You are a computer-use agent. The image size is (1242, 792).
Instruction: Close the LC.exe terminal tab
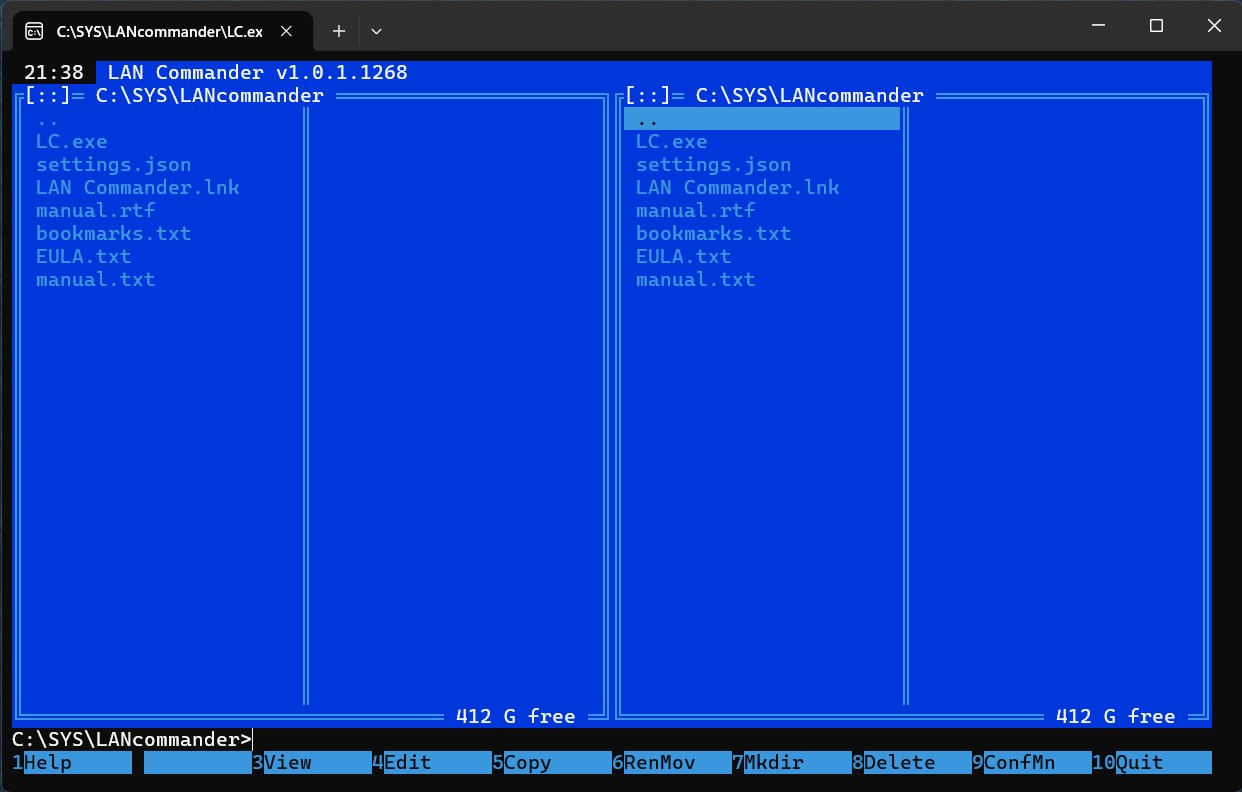pos(287,31)
